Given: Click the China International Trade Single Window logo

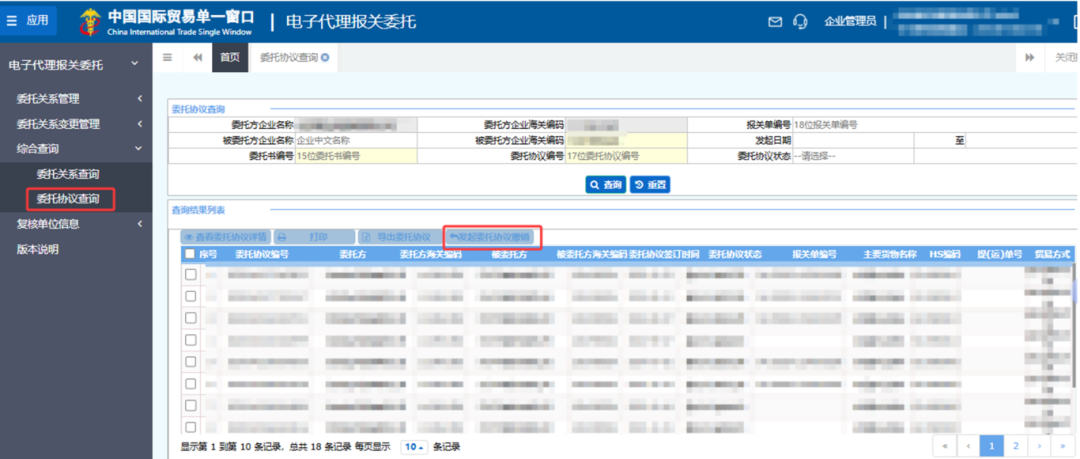Looking at the screenshot, I should pos(167,22).
